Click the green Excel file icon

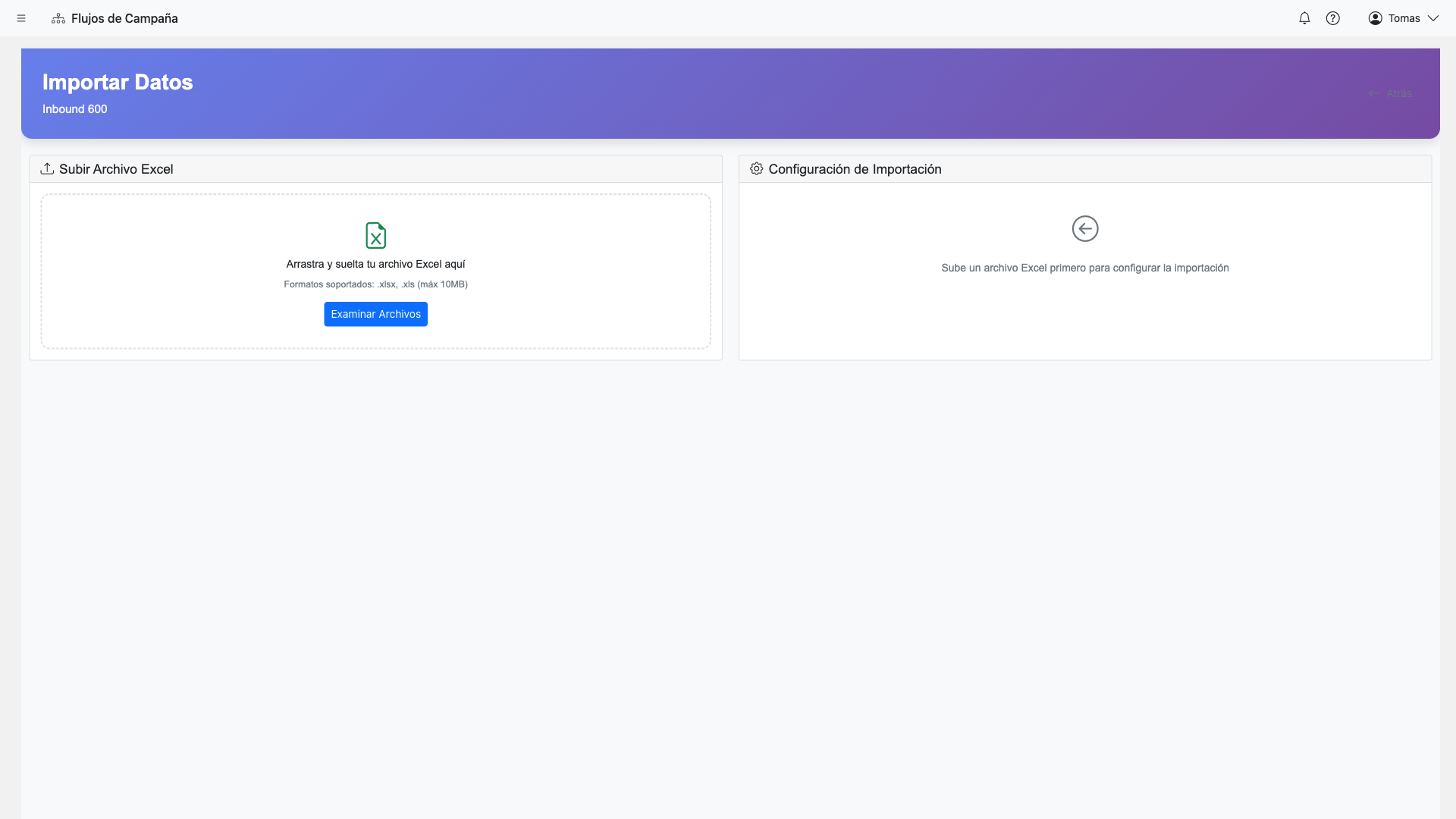(375, 235)
